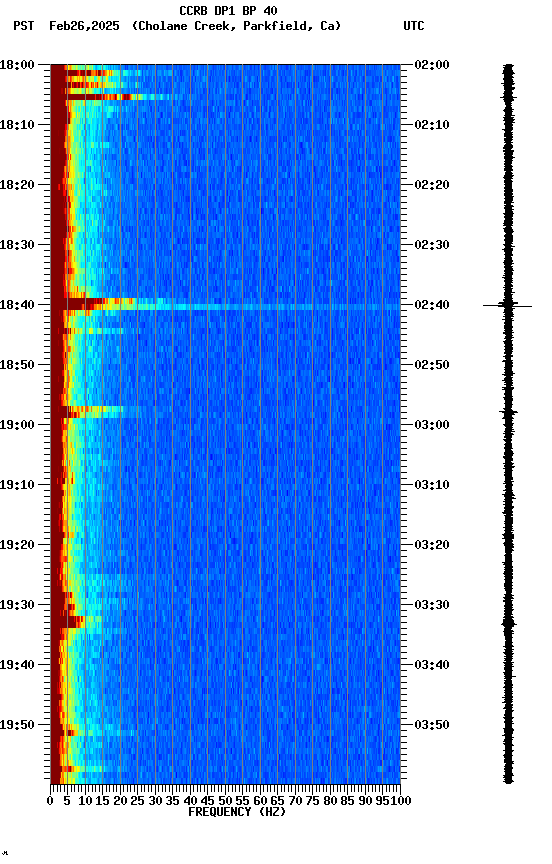This screenshot has height=864, width=552.
Task: Click the broadband event streak at 18:40 in the spectrogram
Action: [x=225, y=306]
